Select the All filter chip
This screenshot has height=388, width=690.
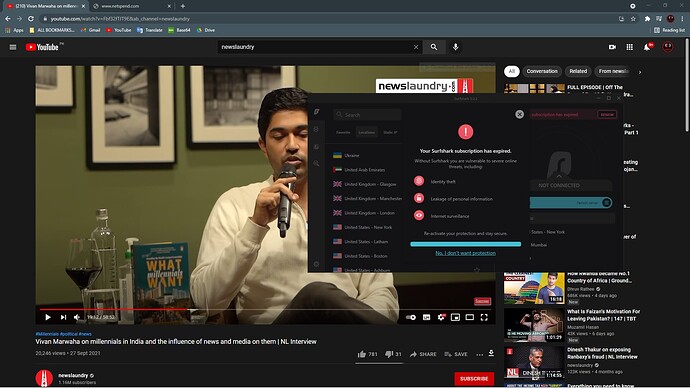tap(511, 71)
